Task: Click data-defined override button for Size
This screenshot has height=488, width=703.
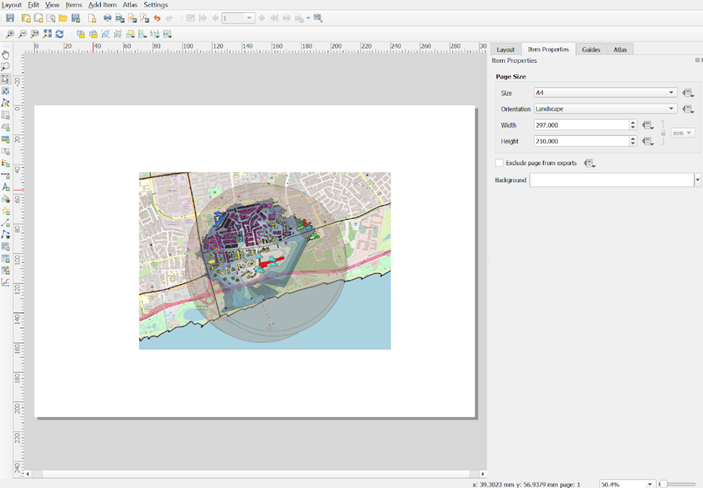Action: click(x=688, y=93)
